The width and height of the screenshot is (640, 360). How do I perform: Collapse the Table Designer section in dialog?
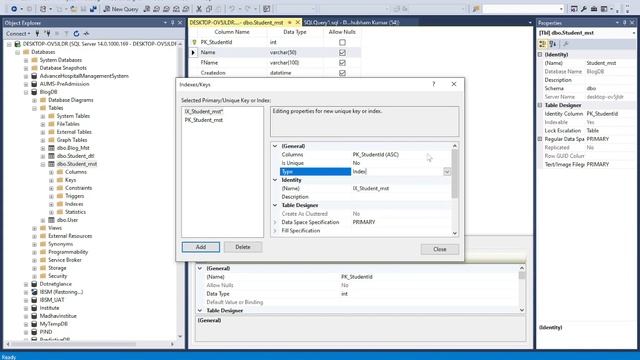(x=275, y=205)
